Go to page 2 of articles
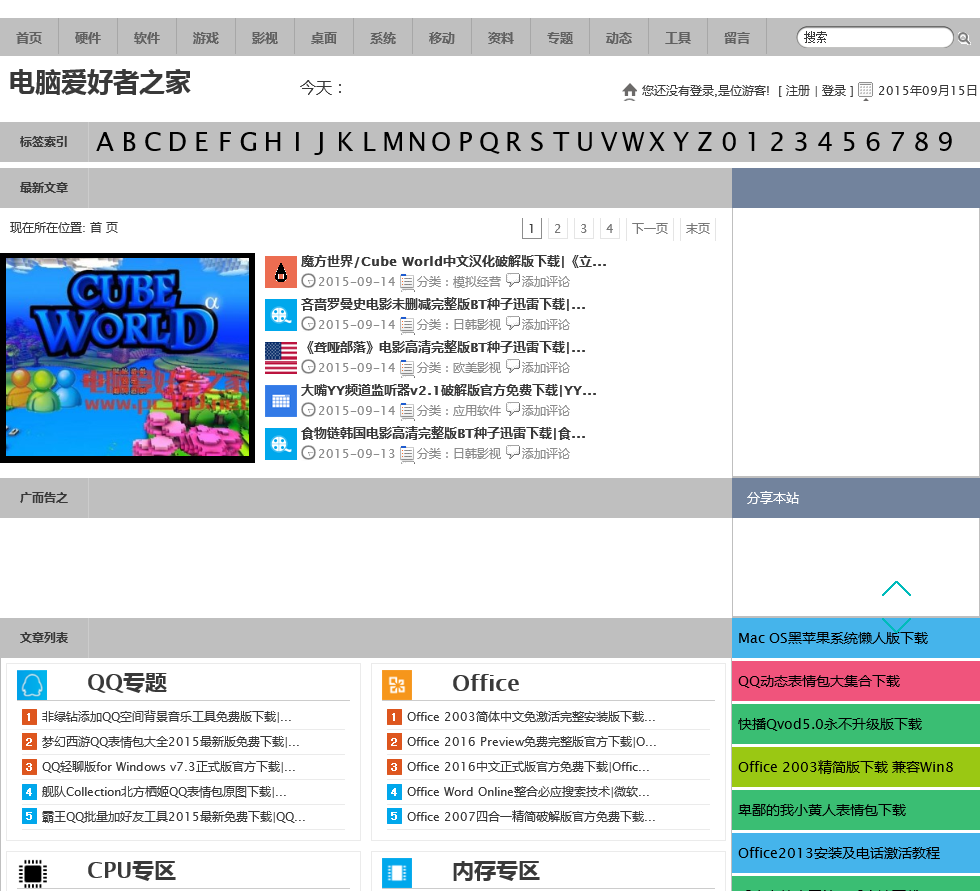 [x=558, y=229]
